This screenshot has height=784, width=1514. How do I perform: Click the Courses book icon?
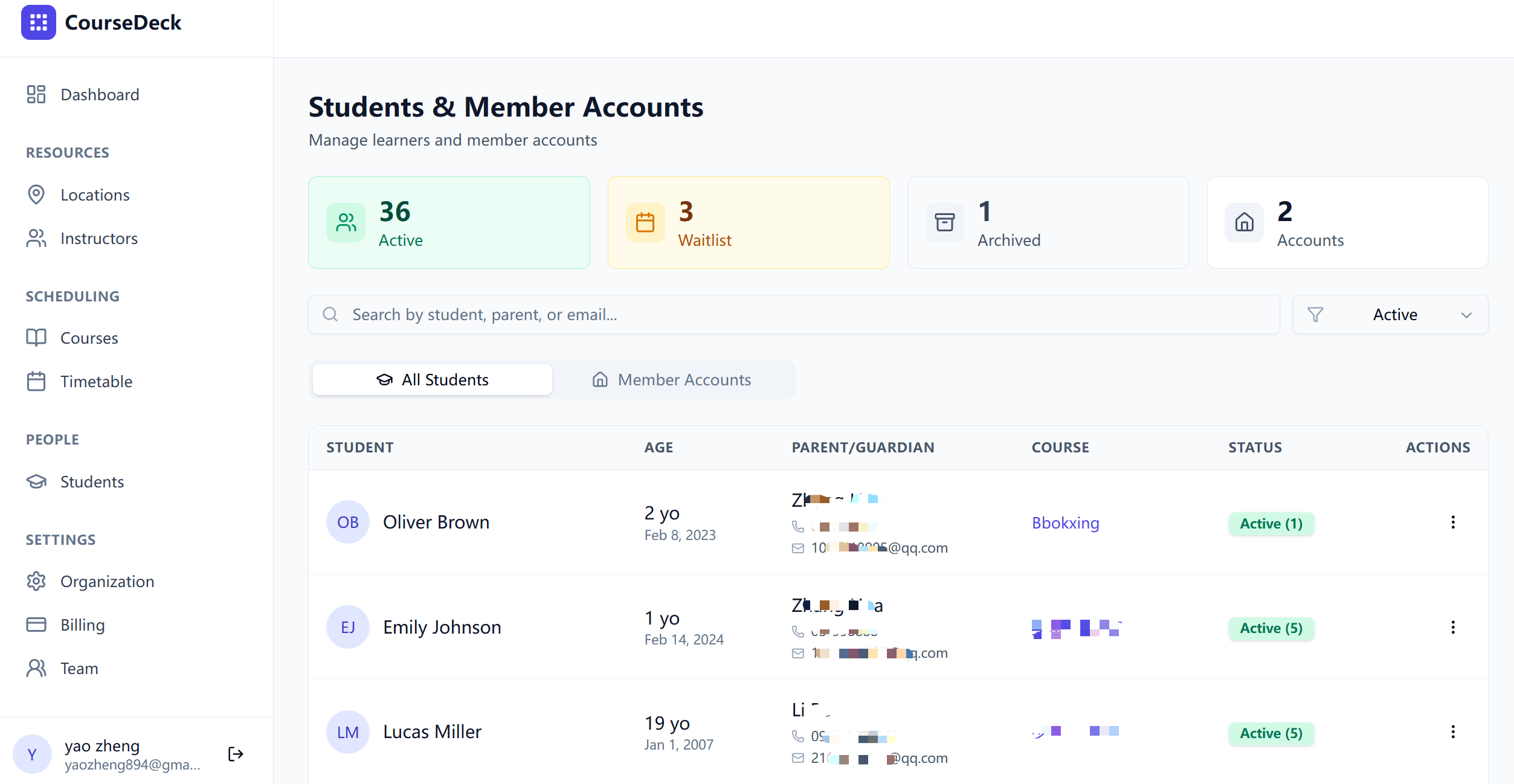(36, 338)
